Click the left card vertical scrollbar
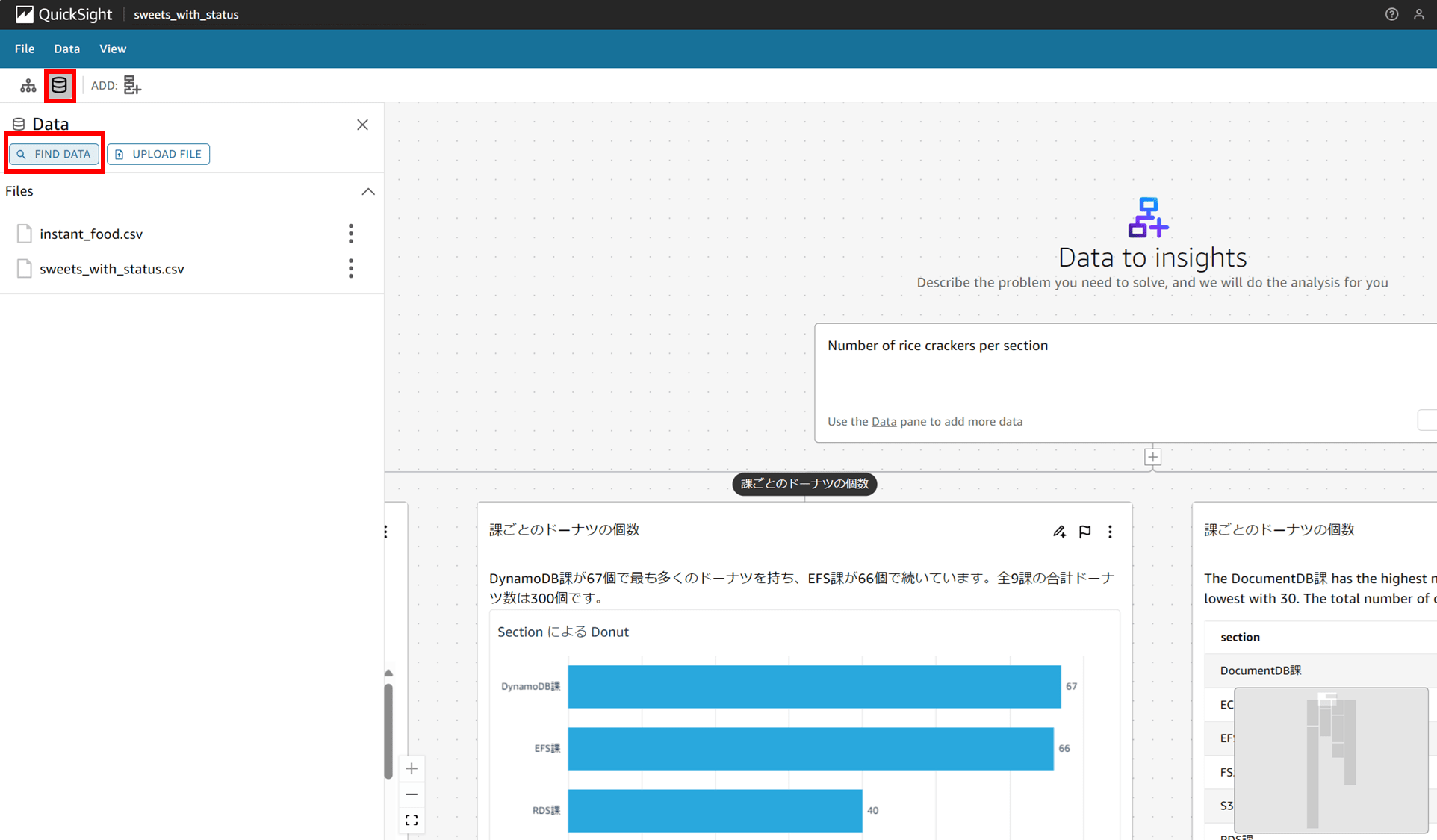 tap(388, 730)
